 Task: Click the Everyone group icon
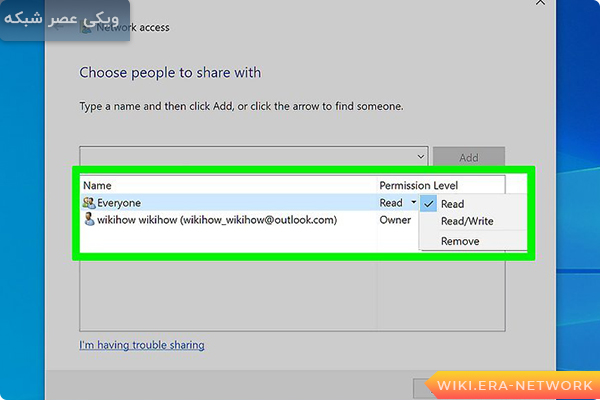coord(89,203)
